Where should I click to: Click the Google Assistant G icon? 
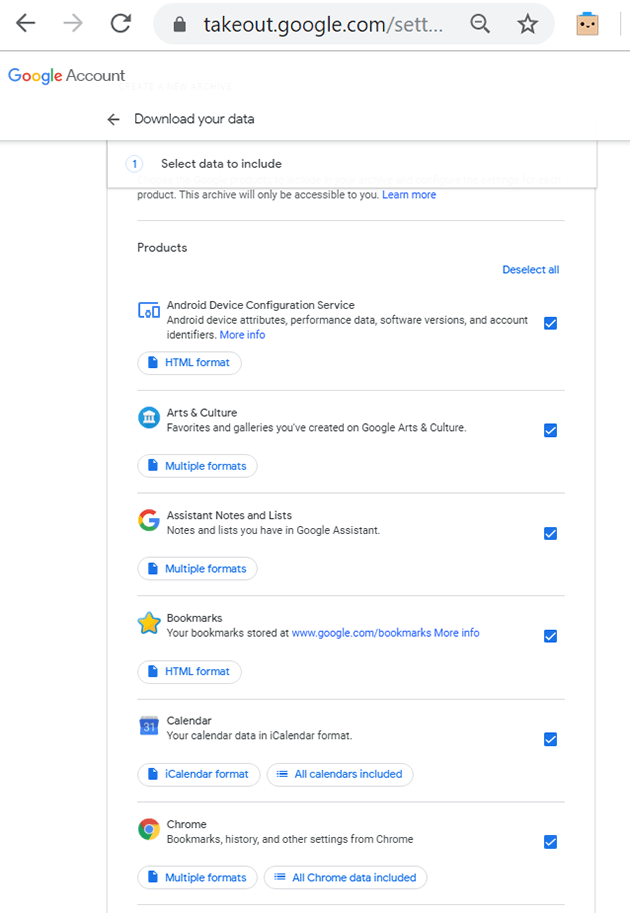point(148,520)
